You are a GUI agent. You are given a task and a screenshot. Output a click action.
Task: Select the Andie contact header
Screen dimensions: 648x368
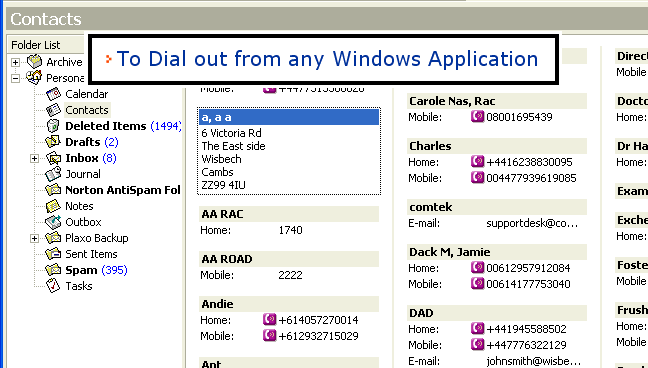tap(289, 304)
